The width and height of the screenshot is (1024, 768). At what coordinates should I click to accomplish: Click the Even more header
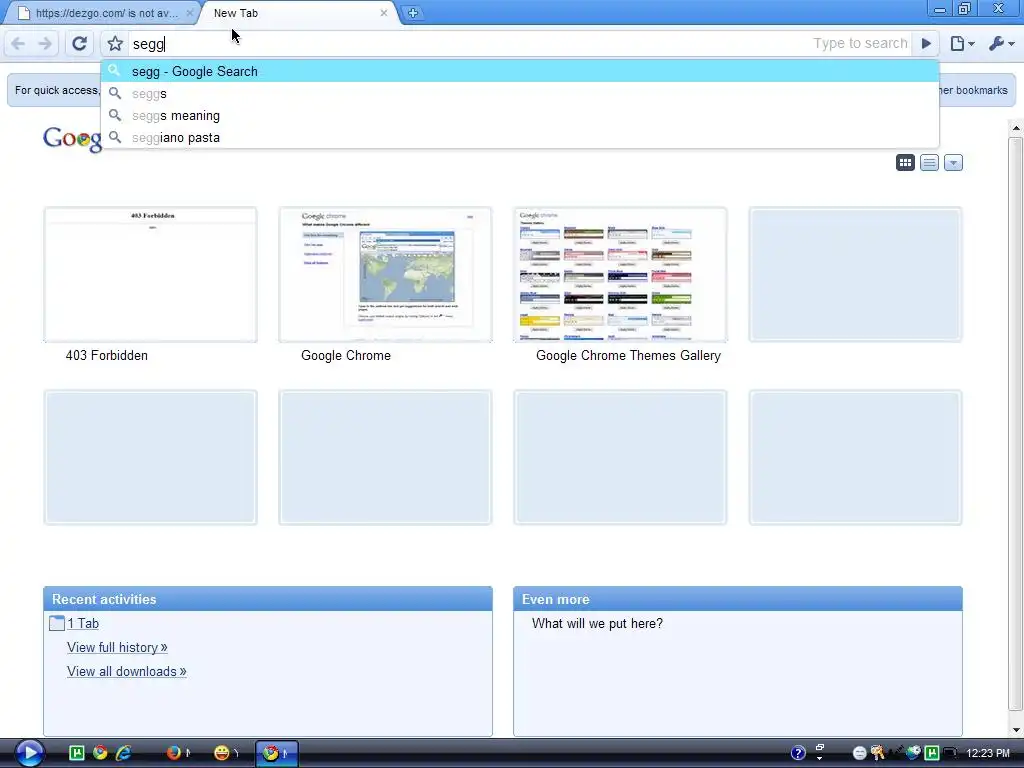[738, 599]
